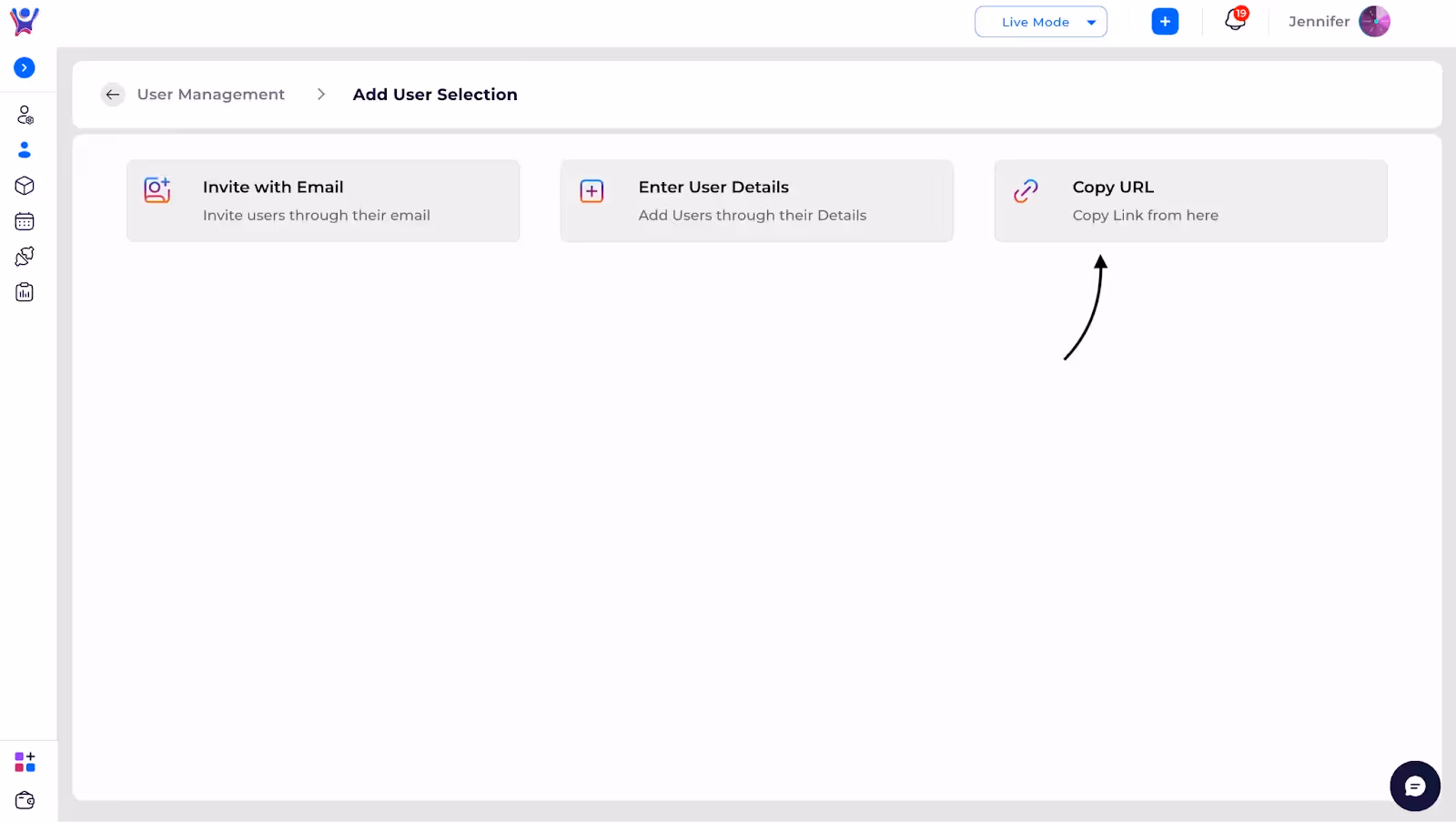Image resolution: width=1456 pixels, height=822 pixels.
Task: Open the calendar sidebar icon
Action: click(25, 221)
